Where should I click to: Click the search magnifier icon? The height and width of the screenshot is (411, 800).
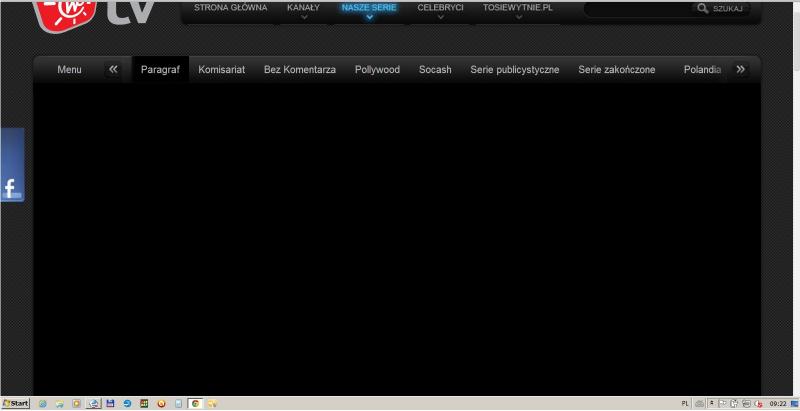(x=702, y=8)
